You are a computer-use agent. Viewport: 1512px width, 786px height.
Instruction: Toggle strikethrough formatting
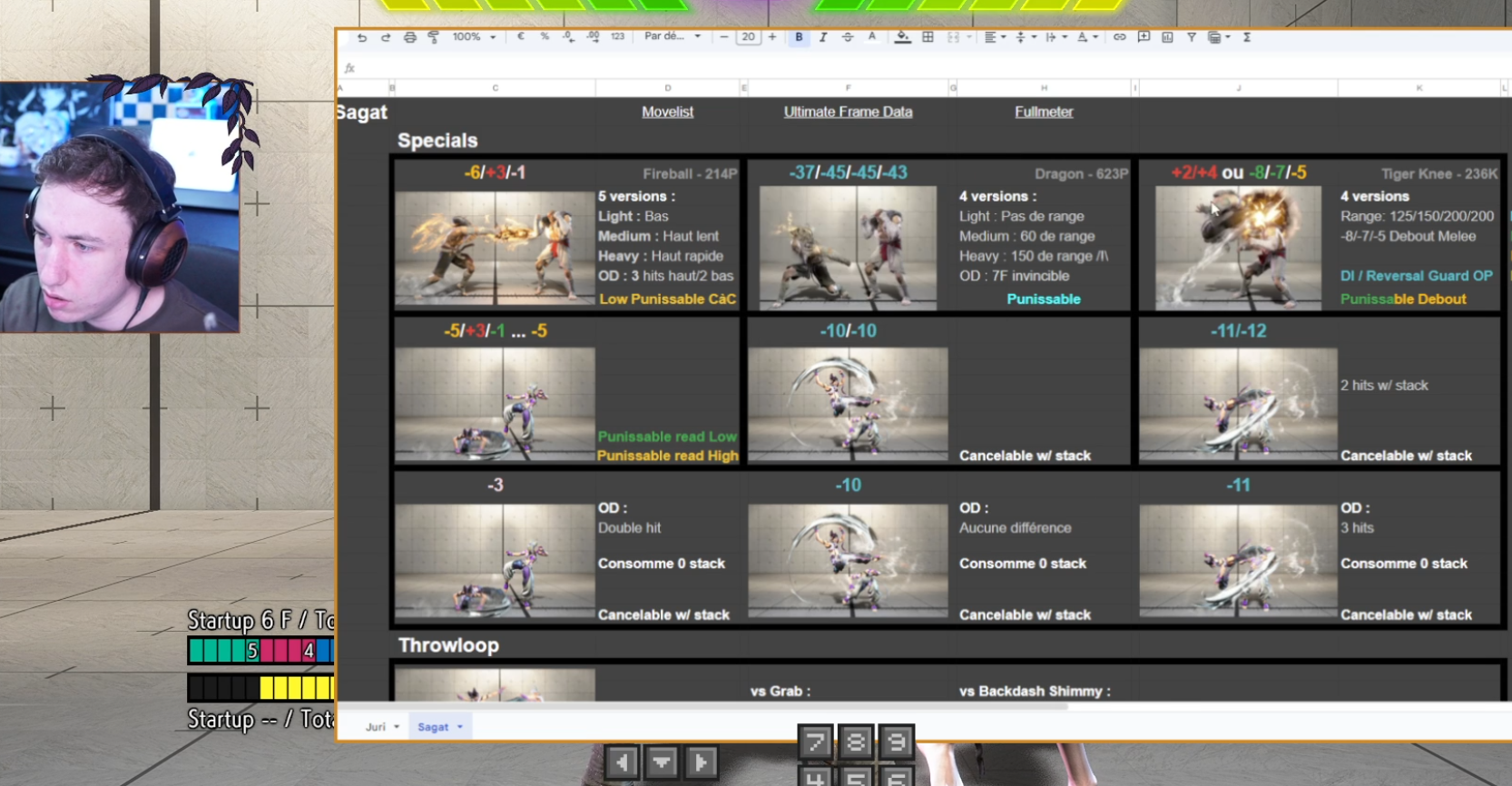[848, 37]
